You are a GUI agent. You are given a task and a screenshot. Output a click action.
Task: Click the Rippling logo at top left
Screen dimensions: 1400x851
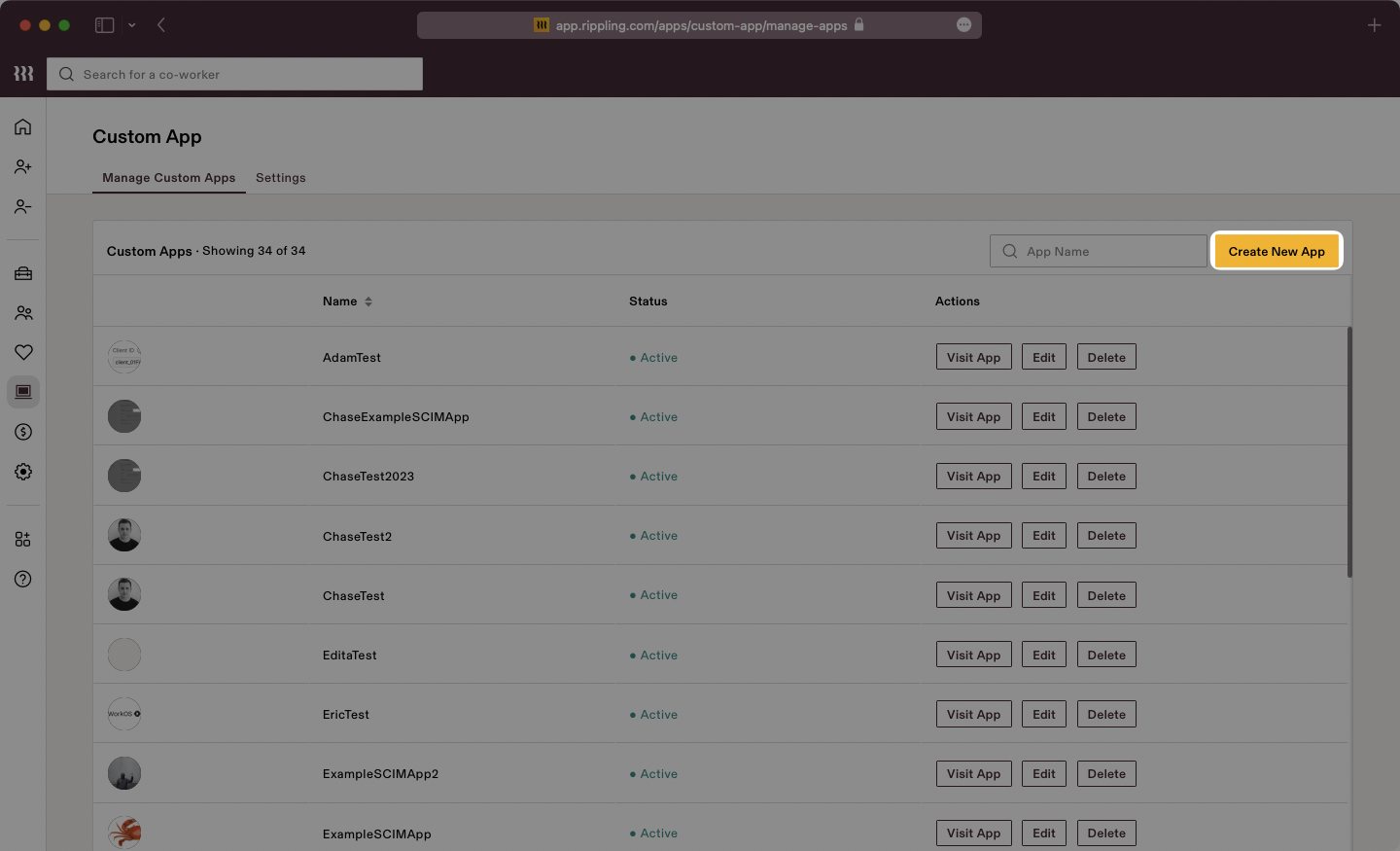click(x=22, y=73)
